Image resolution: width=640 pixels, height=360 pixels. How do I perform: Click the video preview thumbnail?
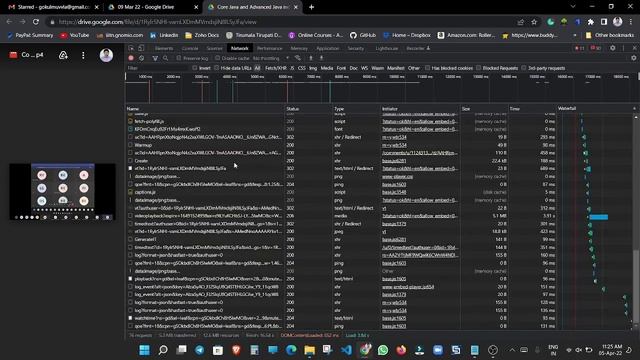point(62,192)
